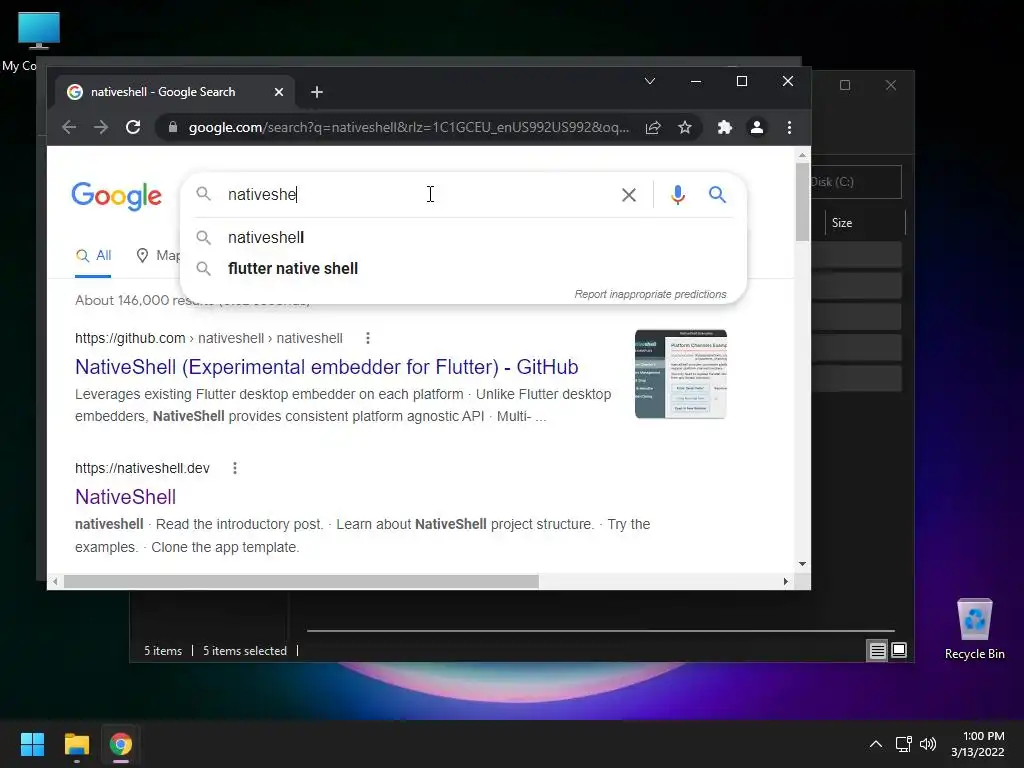Open Chrome extensions puzzle icon
Screen dimensions: 1024x768
point(725,127)
